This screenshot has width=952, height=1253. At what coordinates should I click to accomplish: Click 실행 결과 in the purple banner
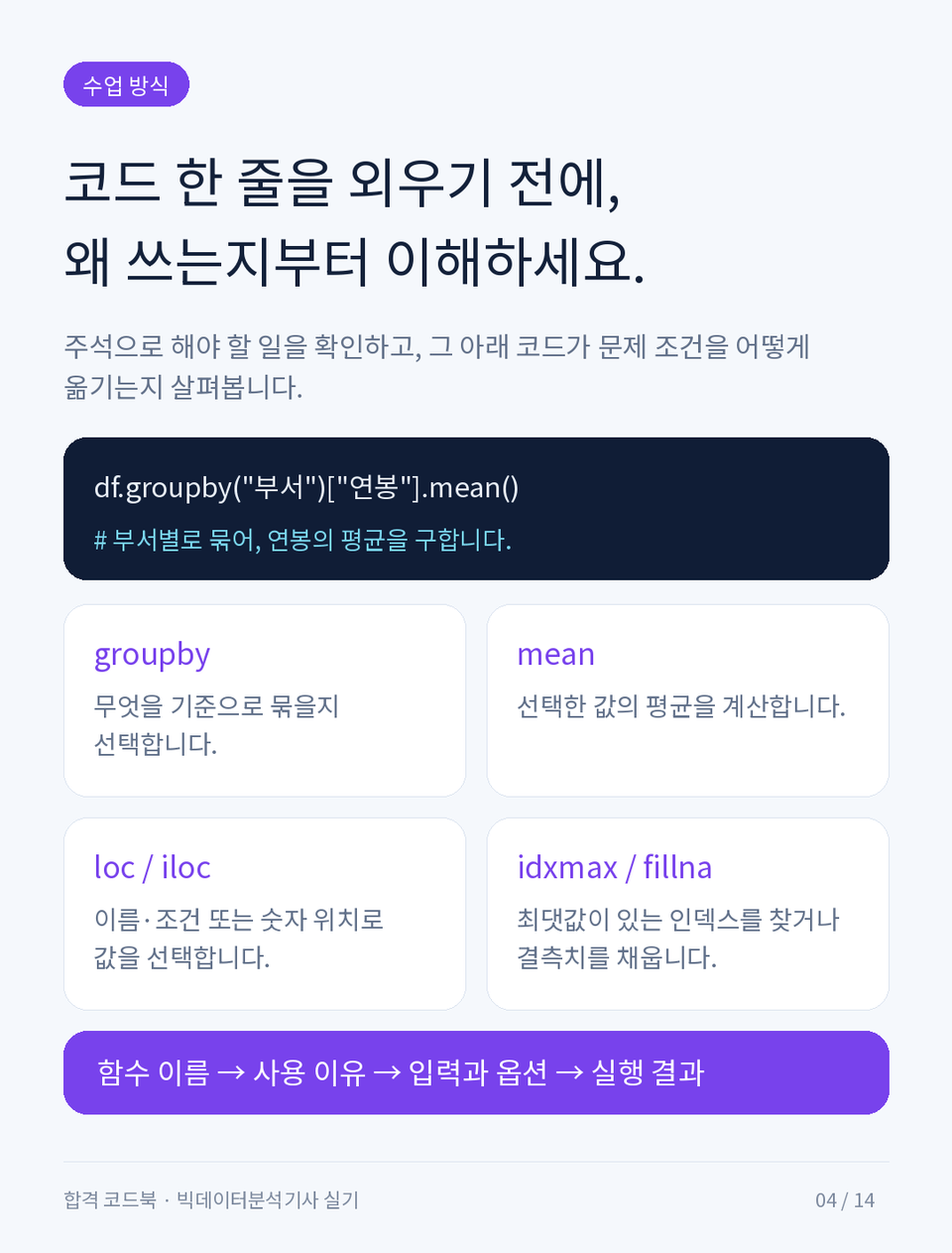point(648,1072)
